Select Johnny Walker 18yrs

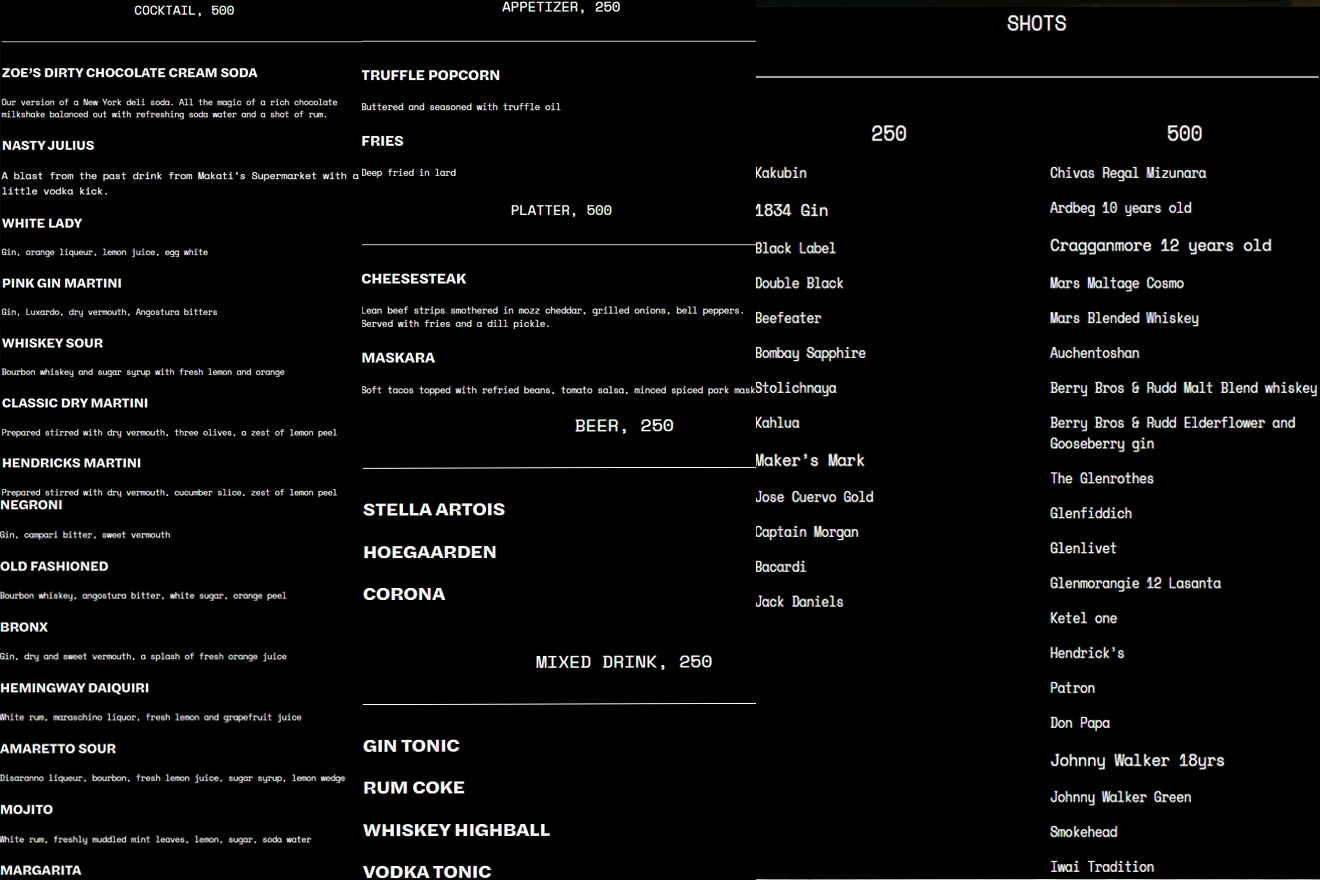[1137, 761]
